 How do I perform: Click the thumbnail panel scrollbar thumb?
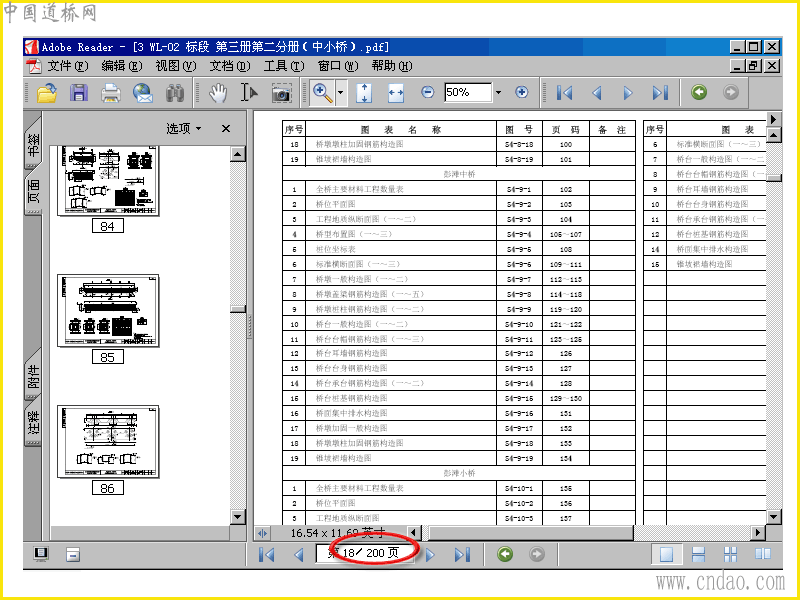coord(238,309)
